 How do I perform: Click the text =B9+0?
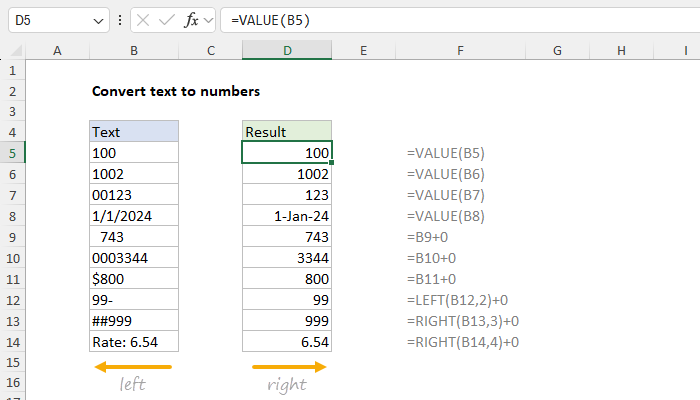tap(427, 237)
